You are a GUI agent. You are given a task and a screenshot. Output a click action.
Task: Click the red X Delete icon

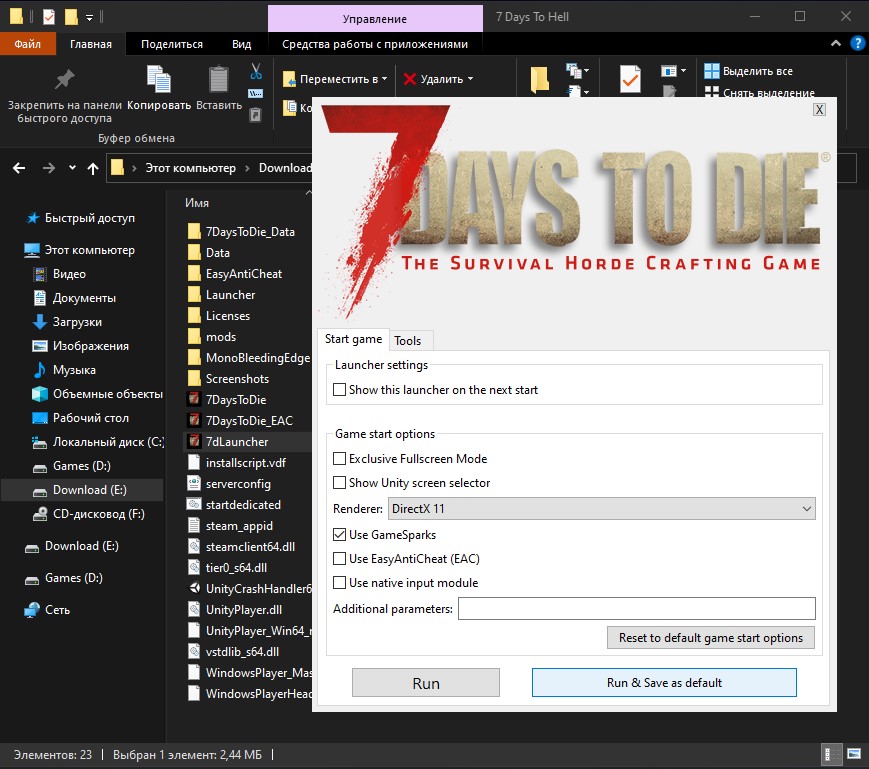pyautogui.click(x=410, y=79)
